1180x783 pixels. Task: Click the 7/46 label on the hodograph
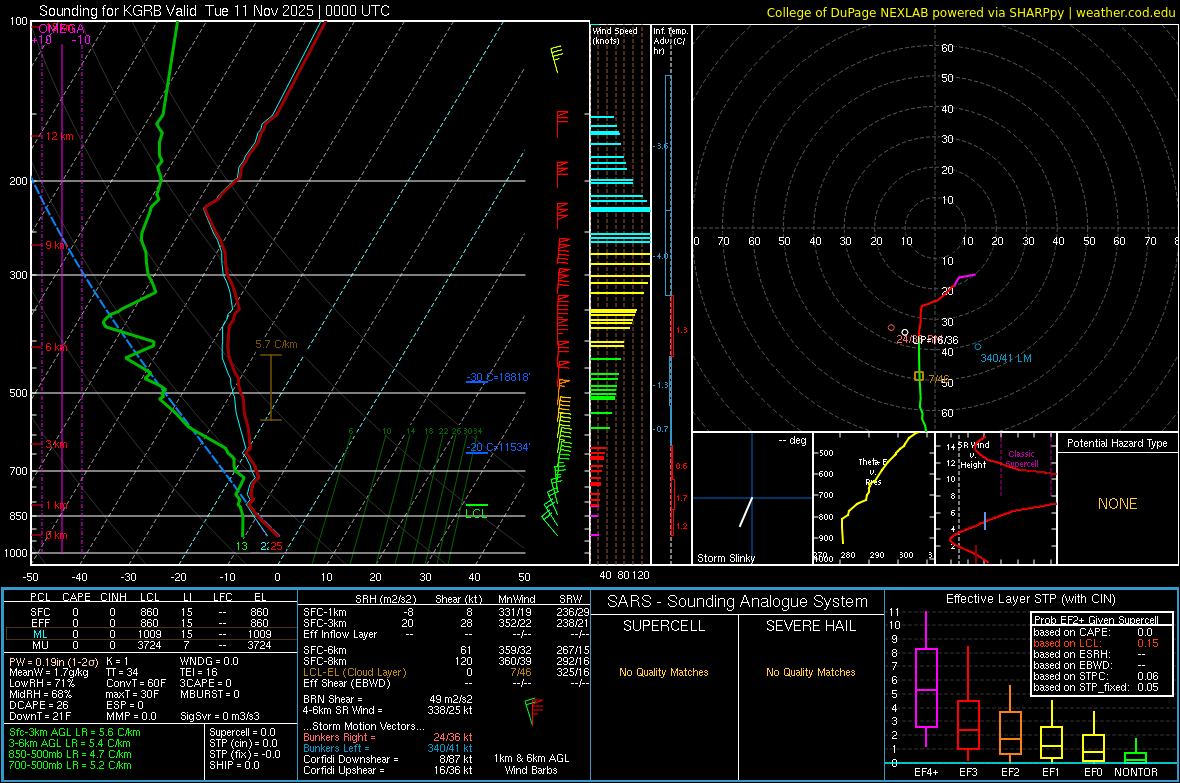pos(939,379)
